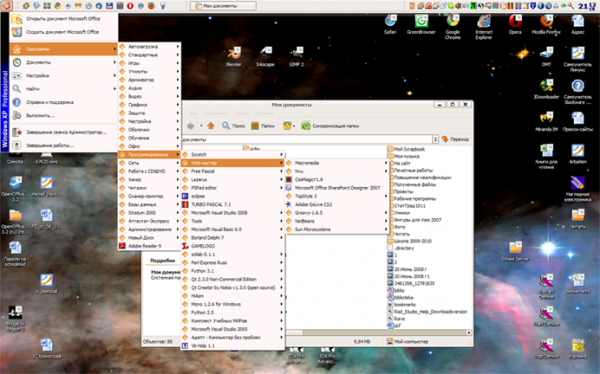Expand the NetBeans submenu
600x374 pixels.
[x=337, y=221]
